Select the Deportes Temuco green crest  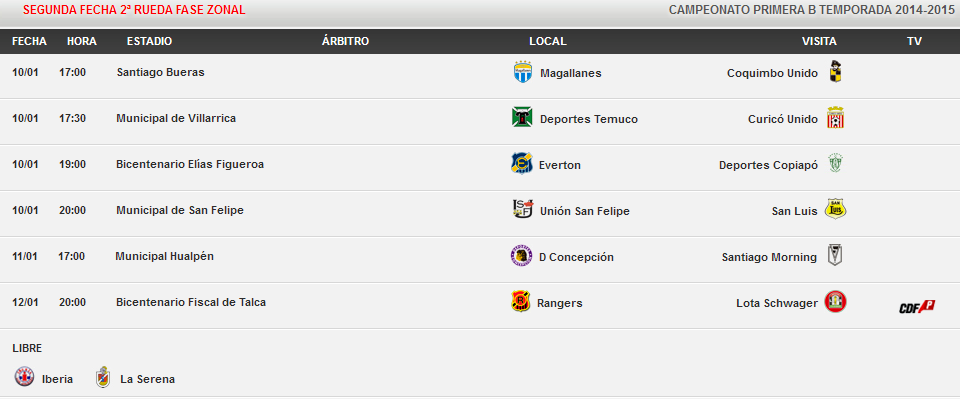point(522,117)
